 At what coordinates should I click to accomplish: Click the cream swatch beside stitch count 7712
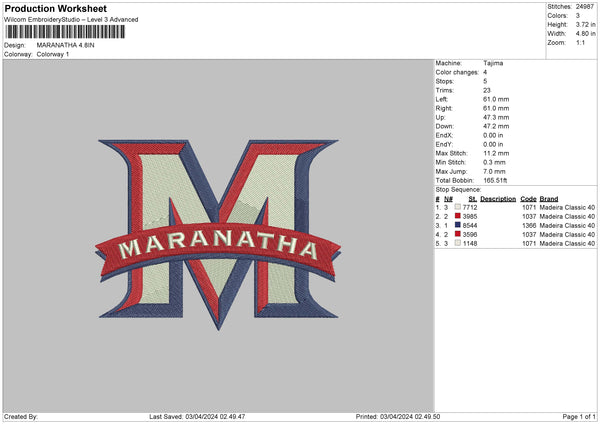457,207
